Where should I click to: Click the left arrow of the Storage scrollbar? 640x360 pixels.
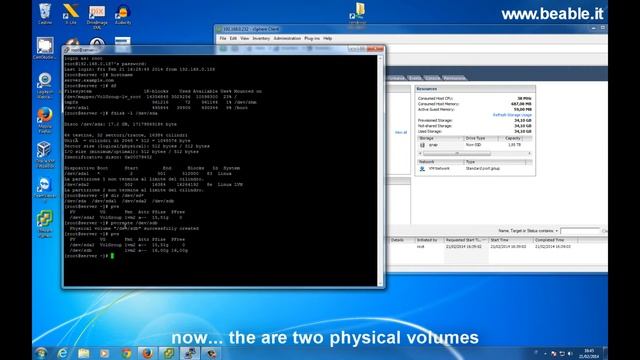(x=420, y=153)
